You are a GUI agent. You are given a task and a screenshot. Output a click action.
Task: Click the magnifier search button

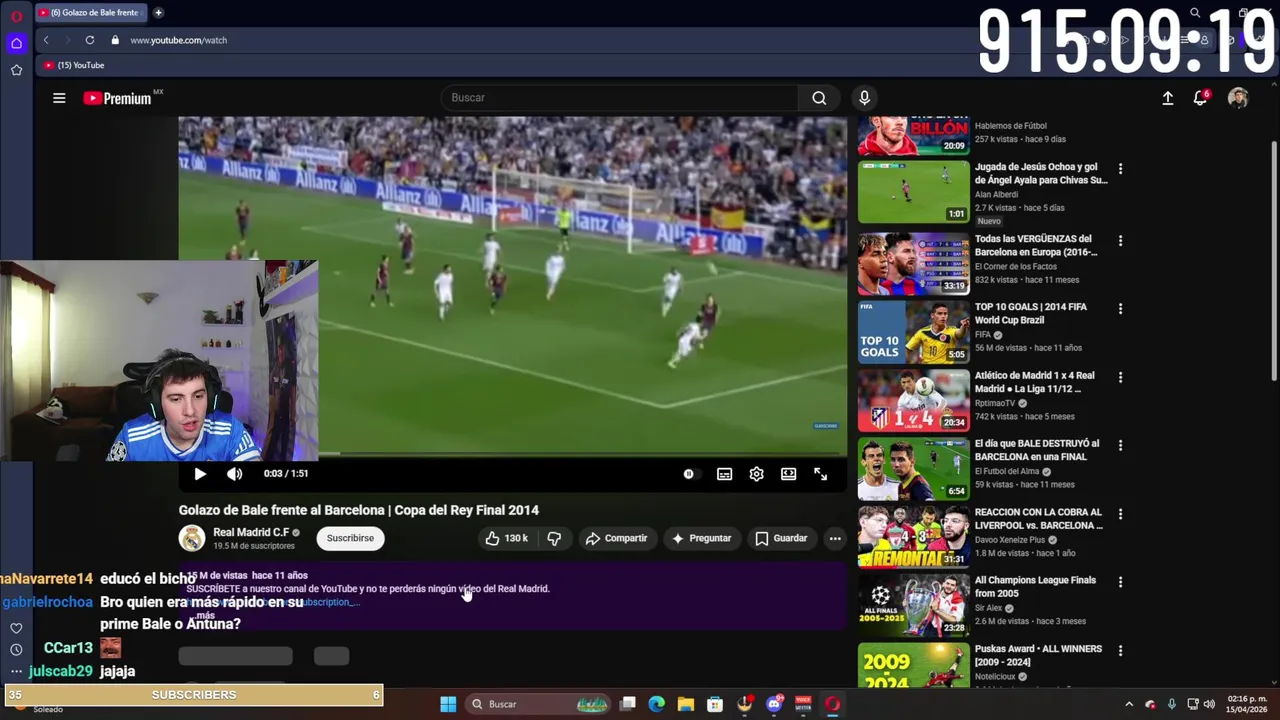click(819, 98)
